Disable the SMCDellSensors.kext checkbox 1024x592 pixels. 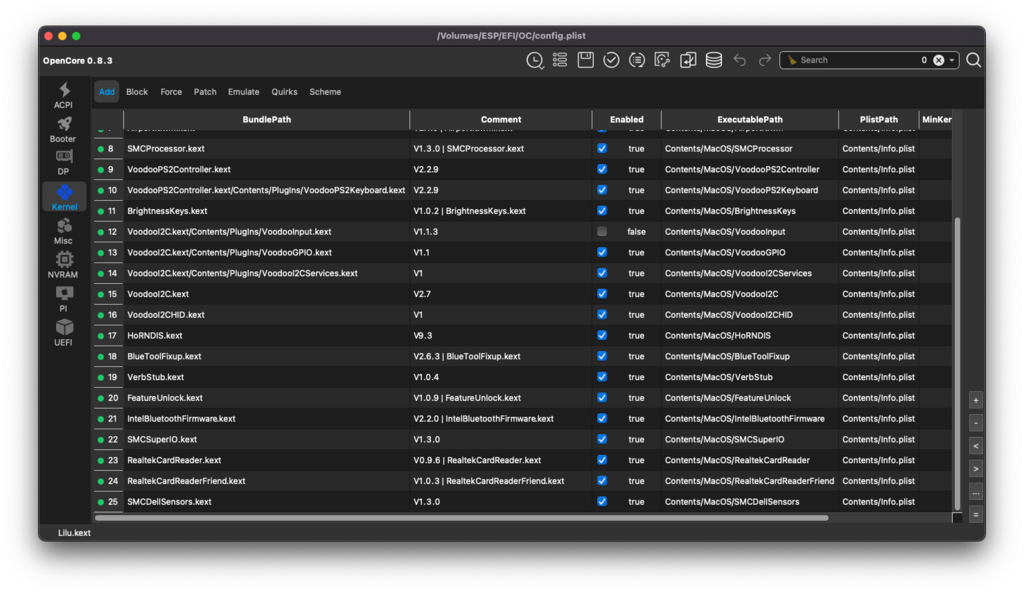(602, 502)
